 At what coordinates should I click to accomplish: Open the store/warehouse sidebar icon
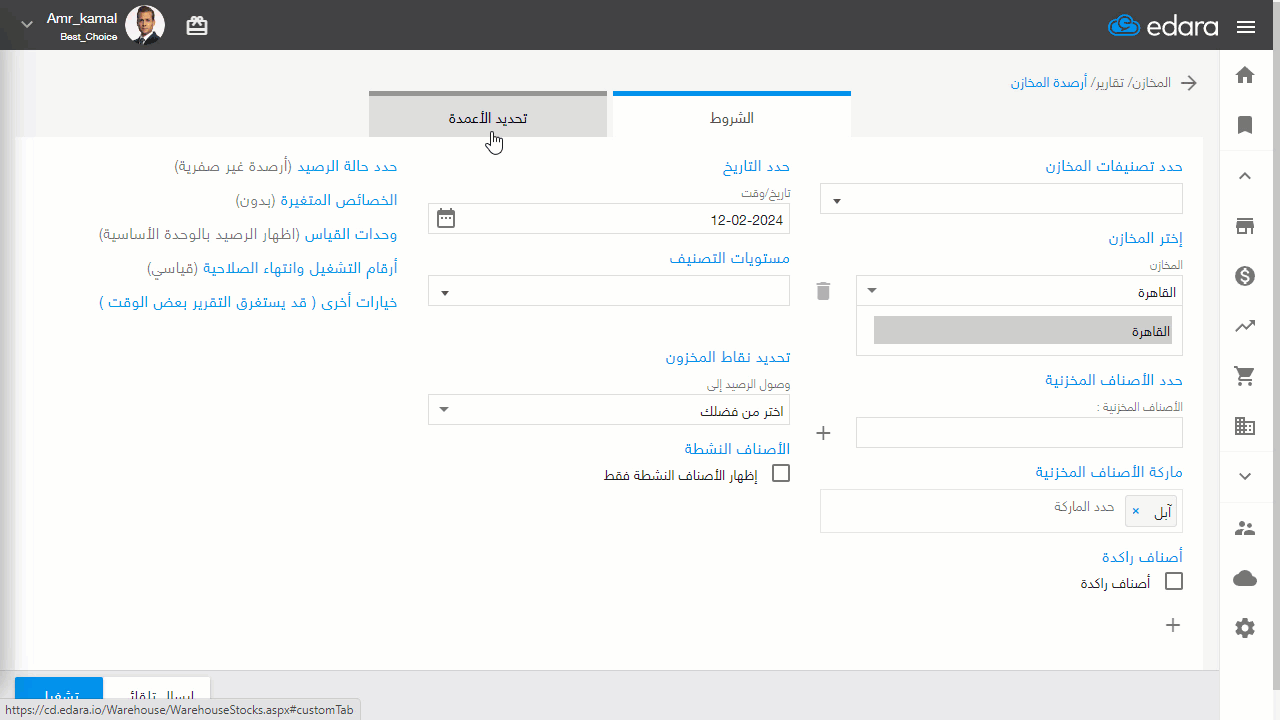[x=1245, y=226]
